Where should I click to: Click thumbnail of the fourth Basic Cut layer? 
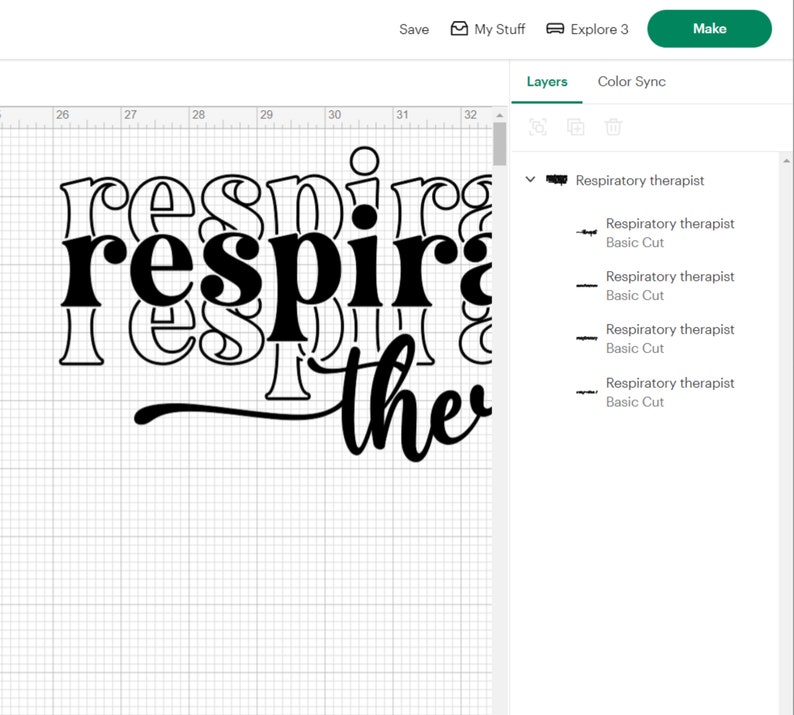point(587,391)
